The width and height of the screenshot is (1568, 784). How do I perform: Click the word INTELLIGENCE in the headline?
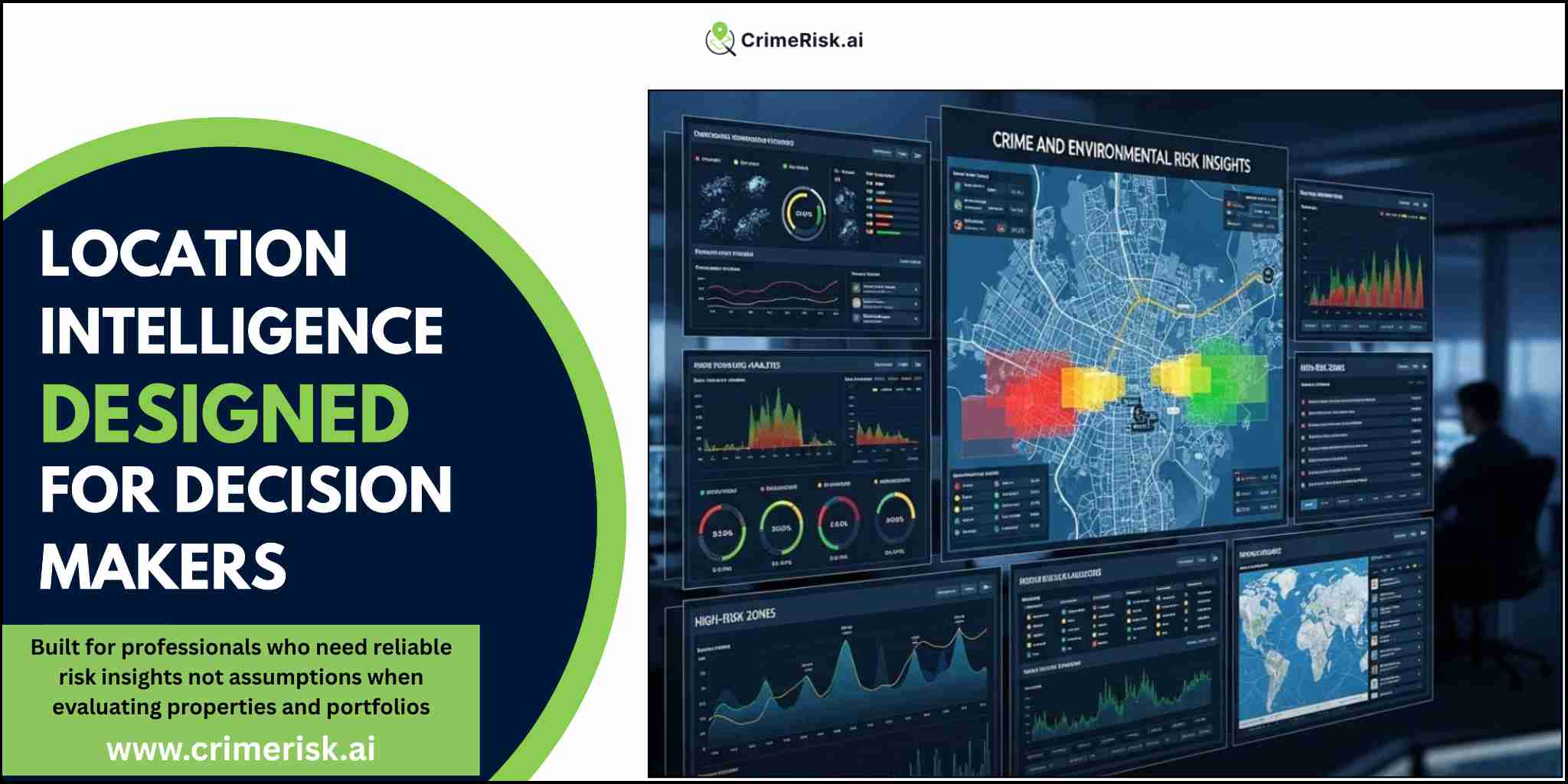pyautogui.click(x=242, y=331)
